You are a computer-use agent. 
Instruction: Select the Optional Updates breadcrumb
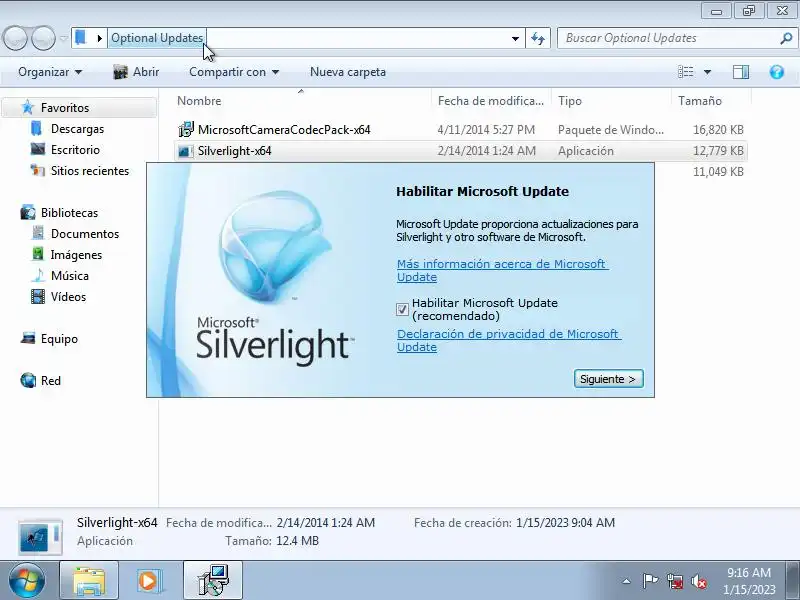pos(157,38)
